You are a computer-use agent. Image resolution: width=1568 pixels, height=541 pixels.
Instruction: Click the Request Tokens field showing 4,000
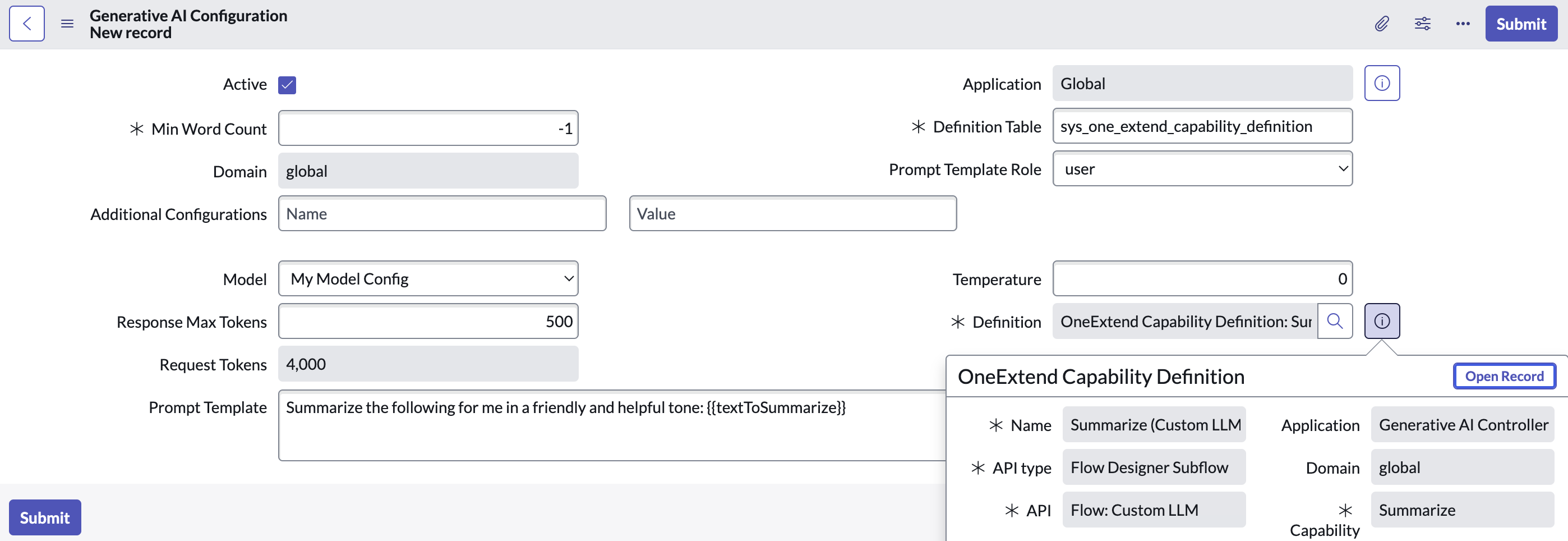point(428,364)
